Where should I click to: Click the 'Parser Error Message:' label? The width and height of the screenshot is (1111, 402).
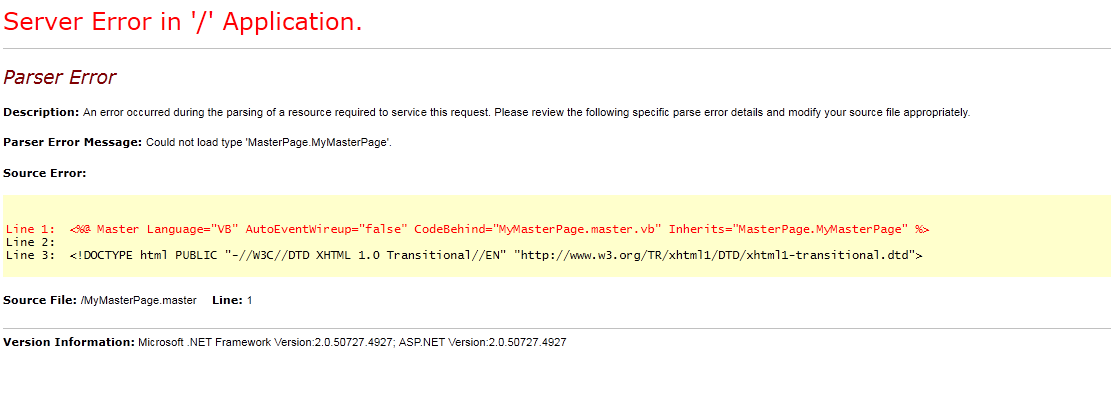[73, 142]
